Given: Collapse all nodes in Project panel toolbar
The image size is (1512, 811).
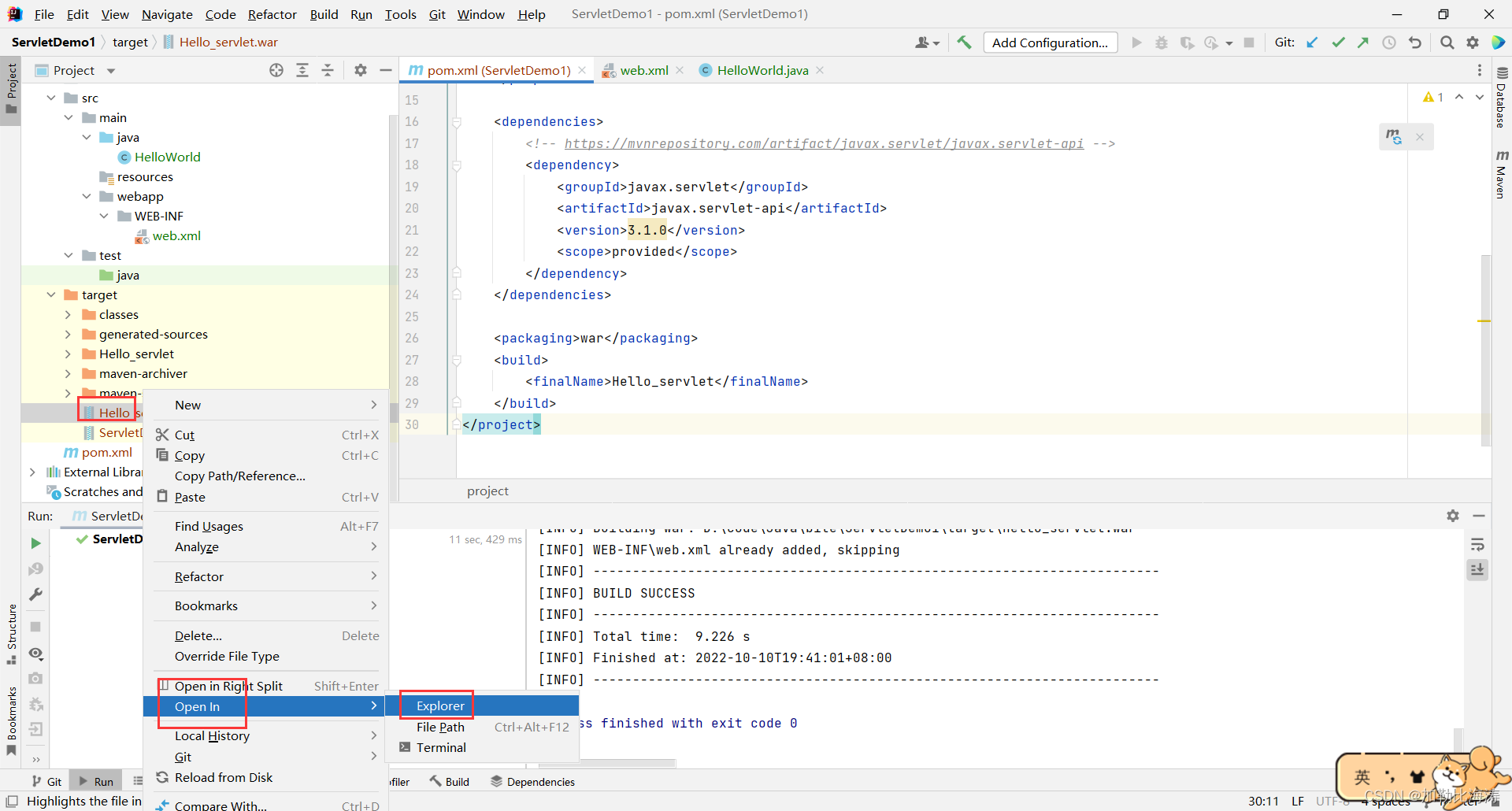Looking at the screenshot, I should [x=328, y=70].
